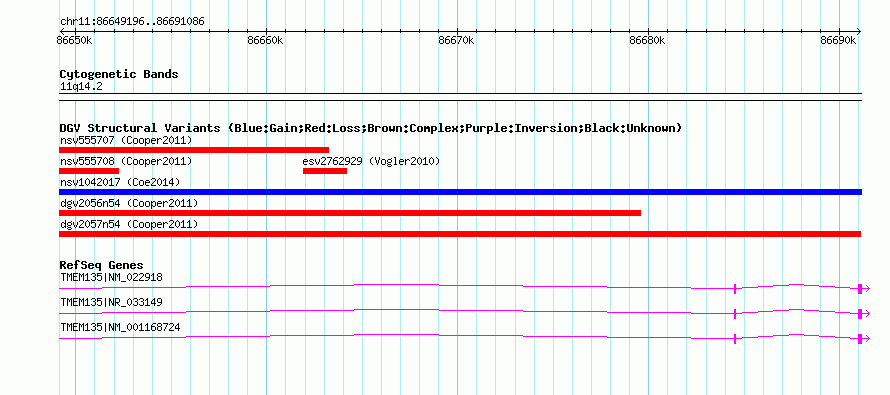Click the chr11:86649196..86691086 coordinate label
The width and height of the screenshot is (890, 395).
[132, 22]
